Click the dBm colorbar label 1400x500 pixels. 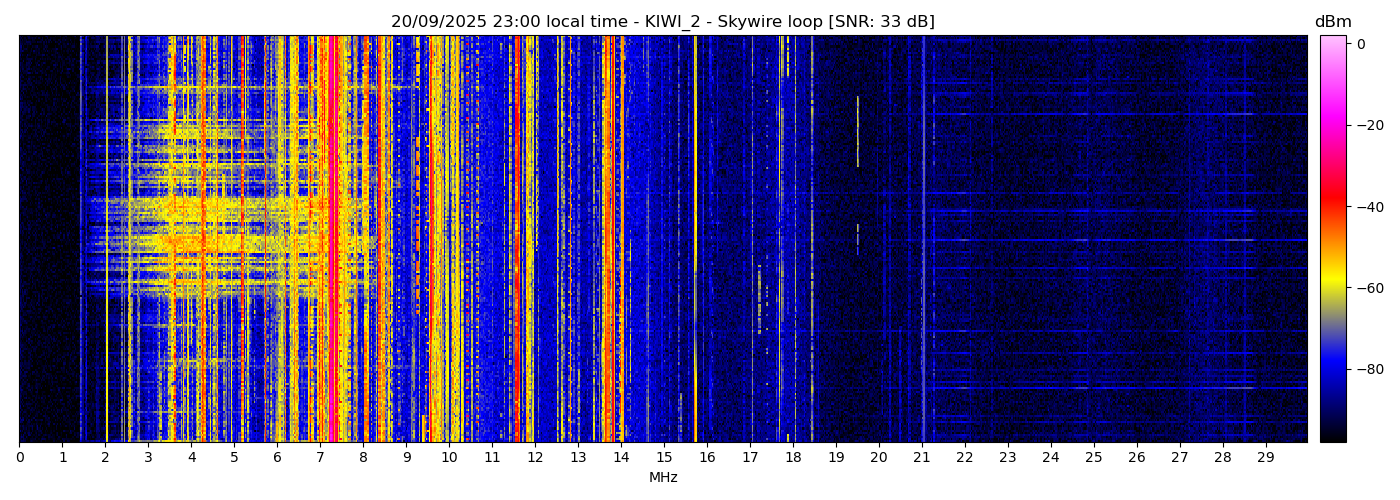coord(1332,22)
